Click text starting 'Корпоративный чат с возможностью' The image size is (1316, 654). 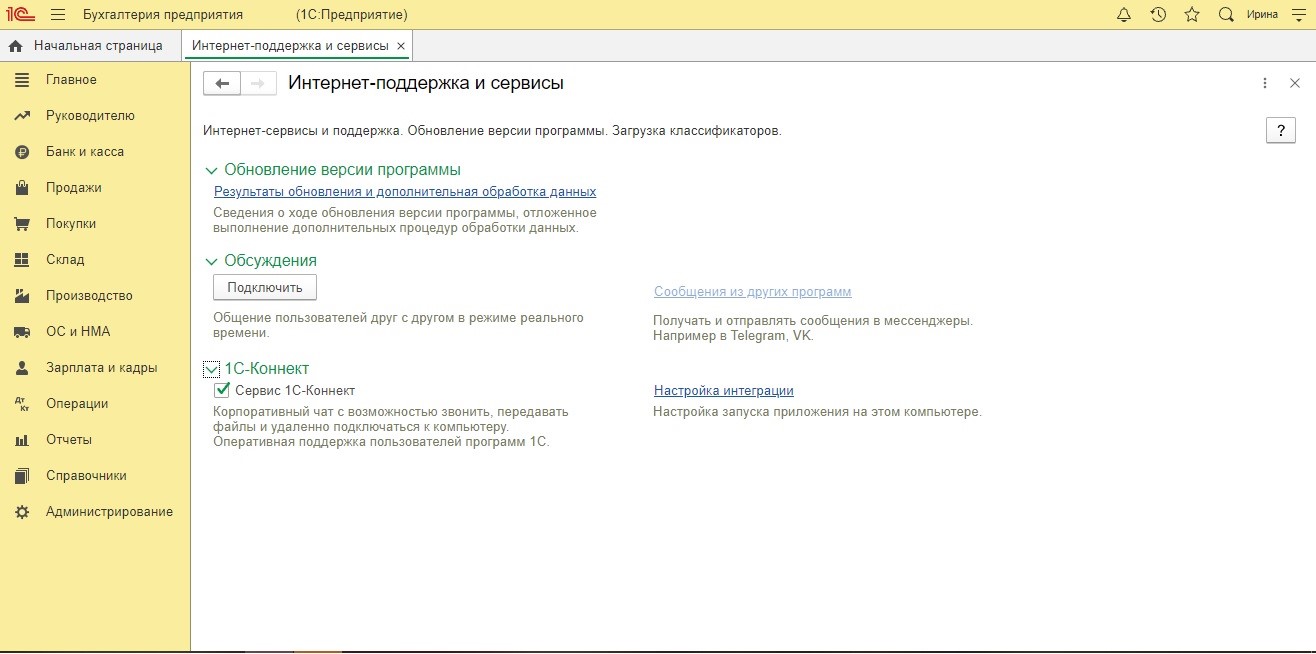[x=391, y=426]
